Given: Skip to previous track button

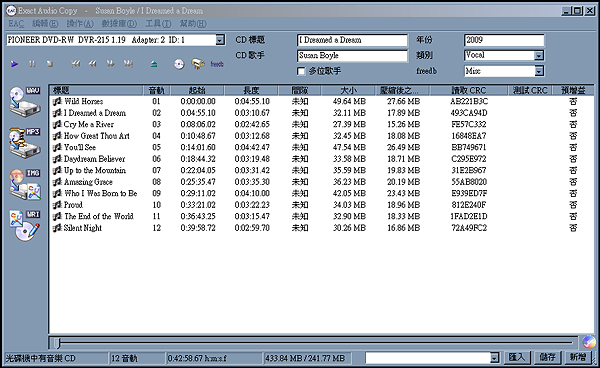Looking at the screenshot, I should [x=76, y=64].
